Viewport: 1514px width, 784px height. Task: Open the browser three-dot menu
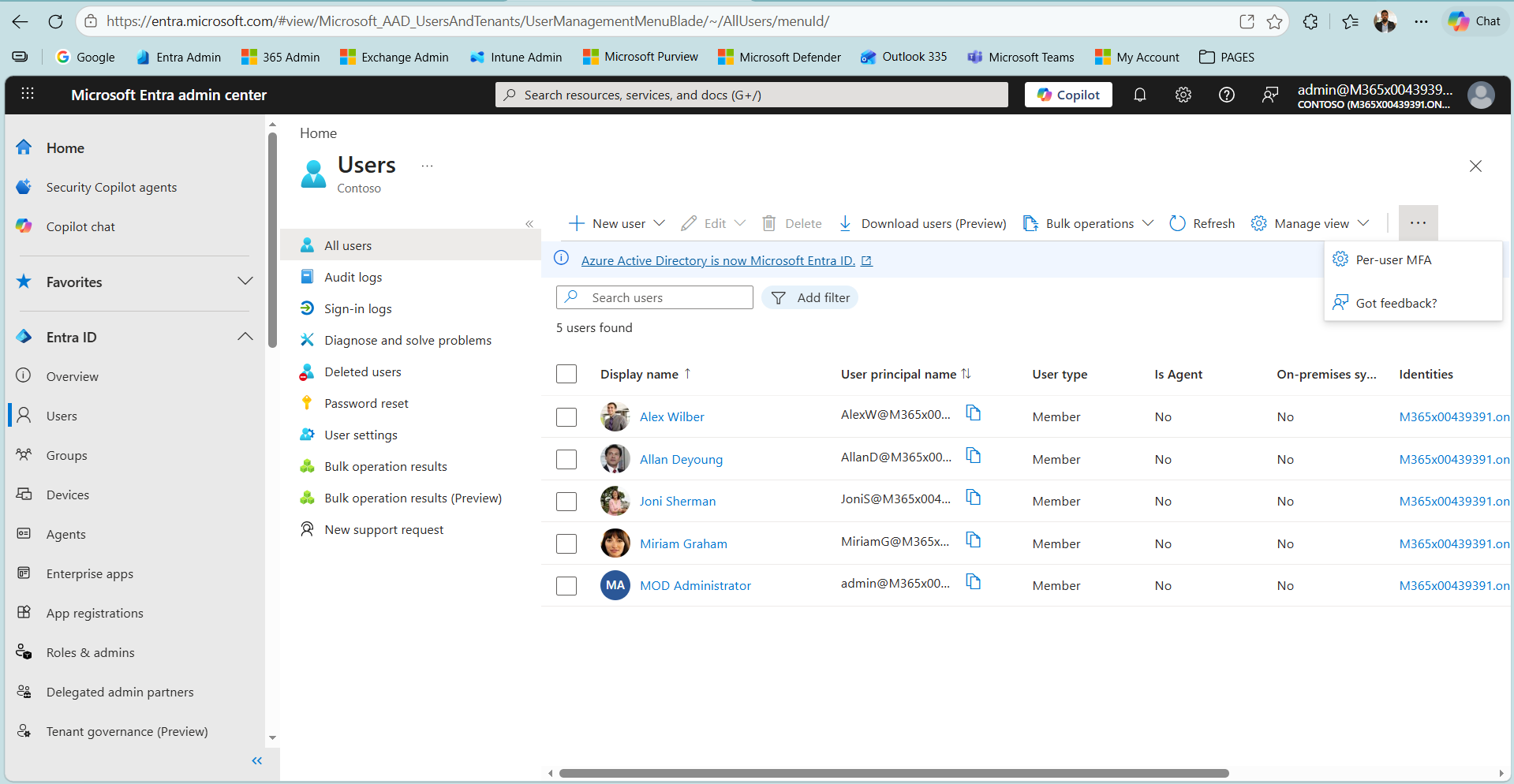(1421, 21)
